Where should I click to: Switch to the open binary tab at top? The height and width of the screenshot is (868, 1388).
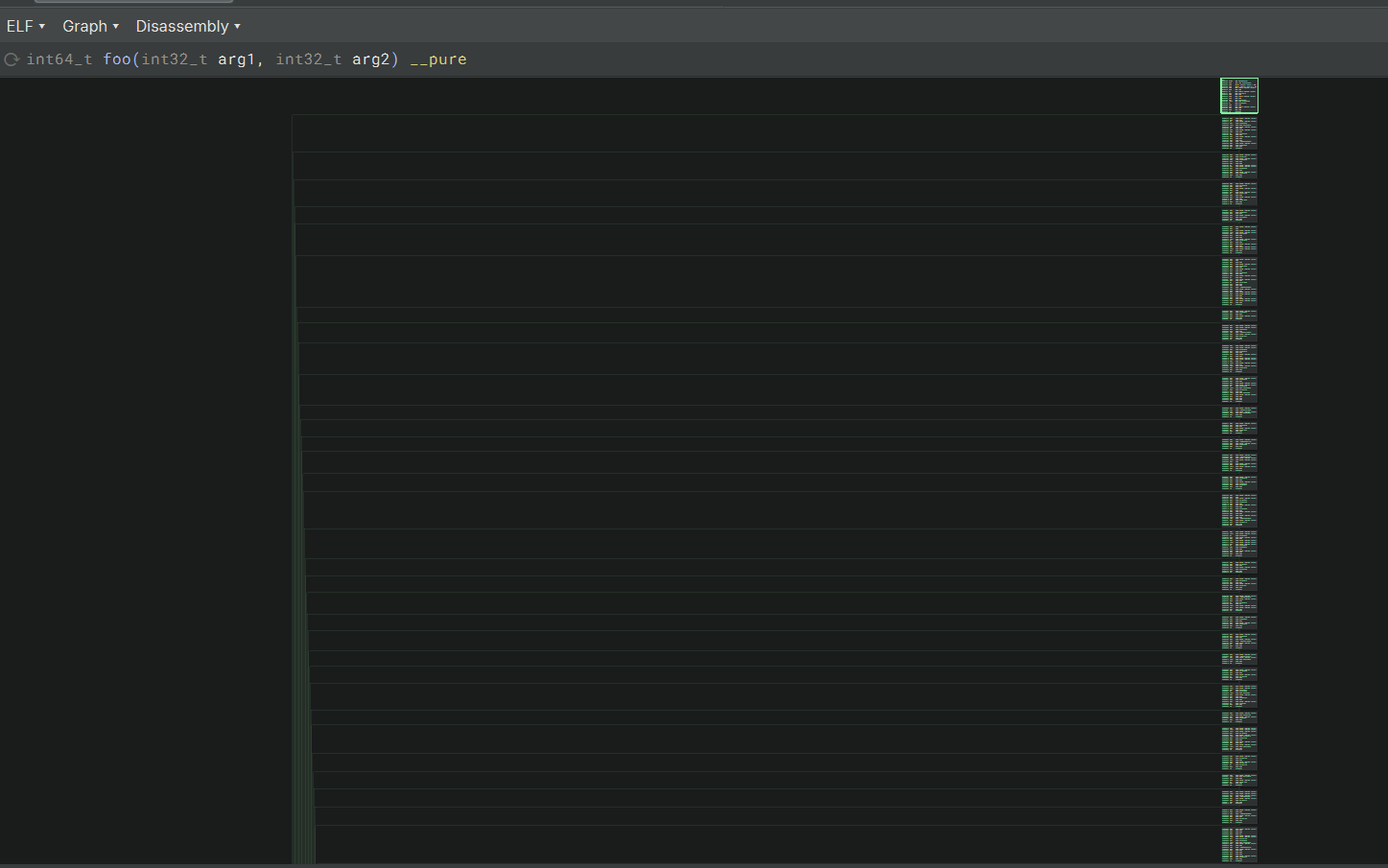point(134,2)
